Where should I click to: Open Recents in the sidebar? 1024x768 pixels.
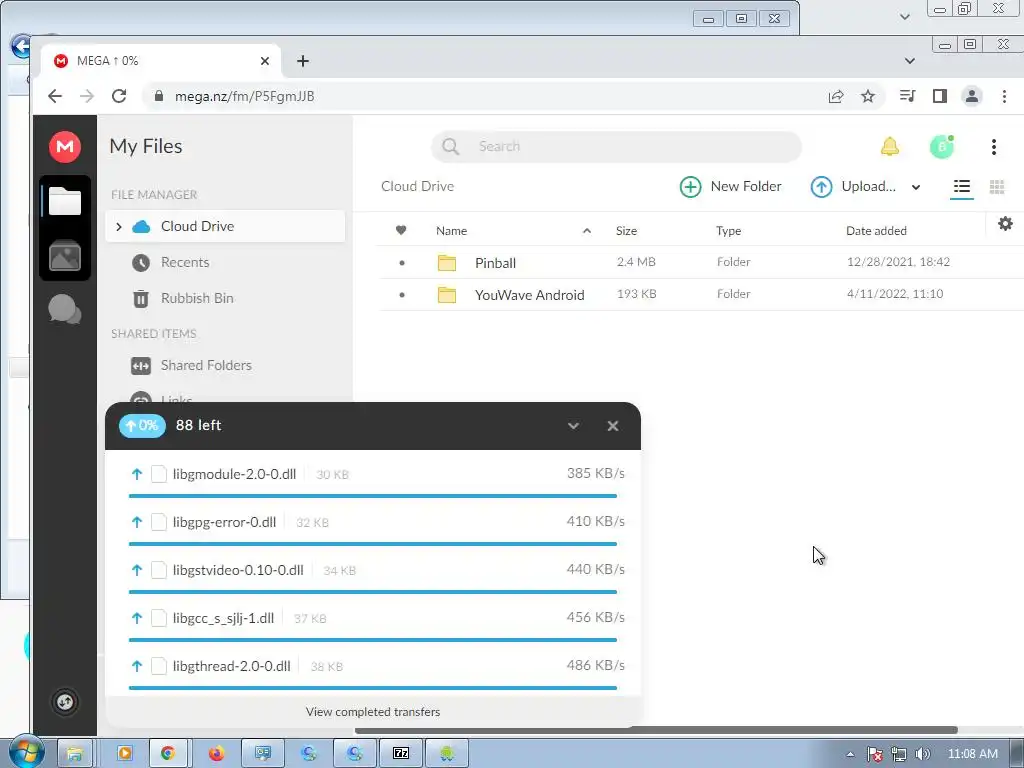click(185, 262)
